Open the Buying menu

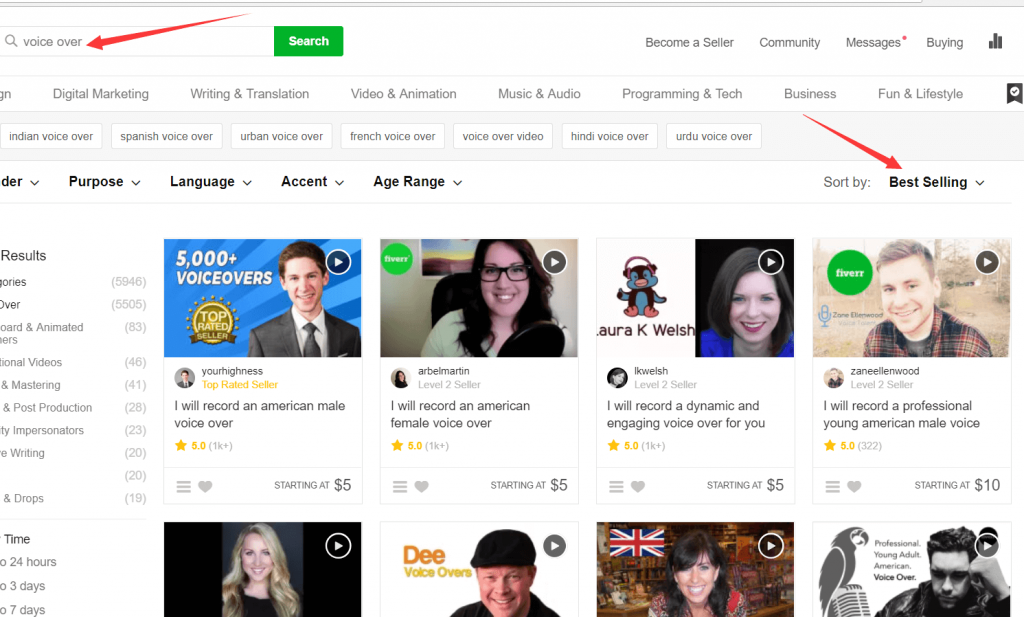coord(944,42)
